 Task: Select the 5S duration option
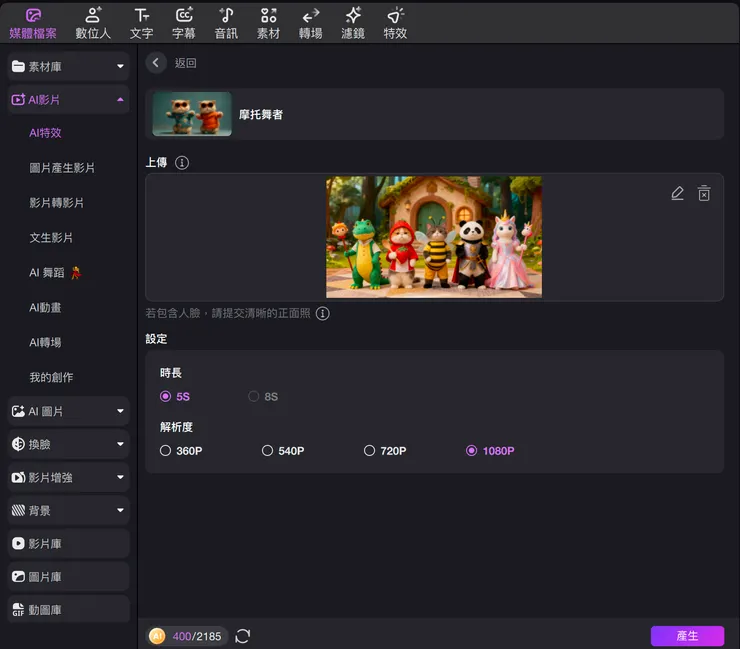[175, 396]
